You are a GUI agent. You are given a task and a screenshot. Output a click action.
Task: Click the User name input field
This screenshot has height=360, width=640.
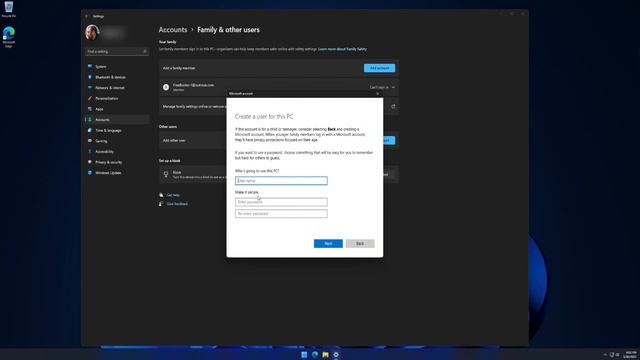pos(281,180)
